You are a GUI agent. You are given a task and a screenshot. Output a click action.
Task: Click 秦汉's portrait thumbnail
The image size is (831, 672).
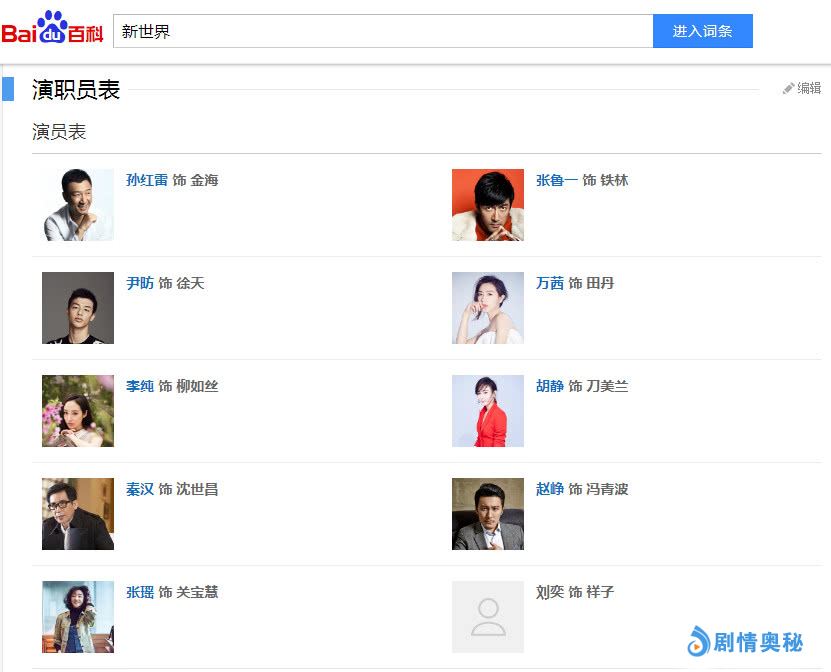tap(78, 514)
